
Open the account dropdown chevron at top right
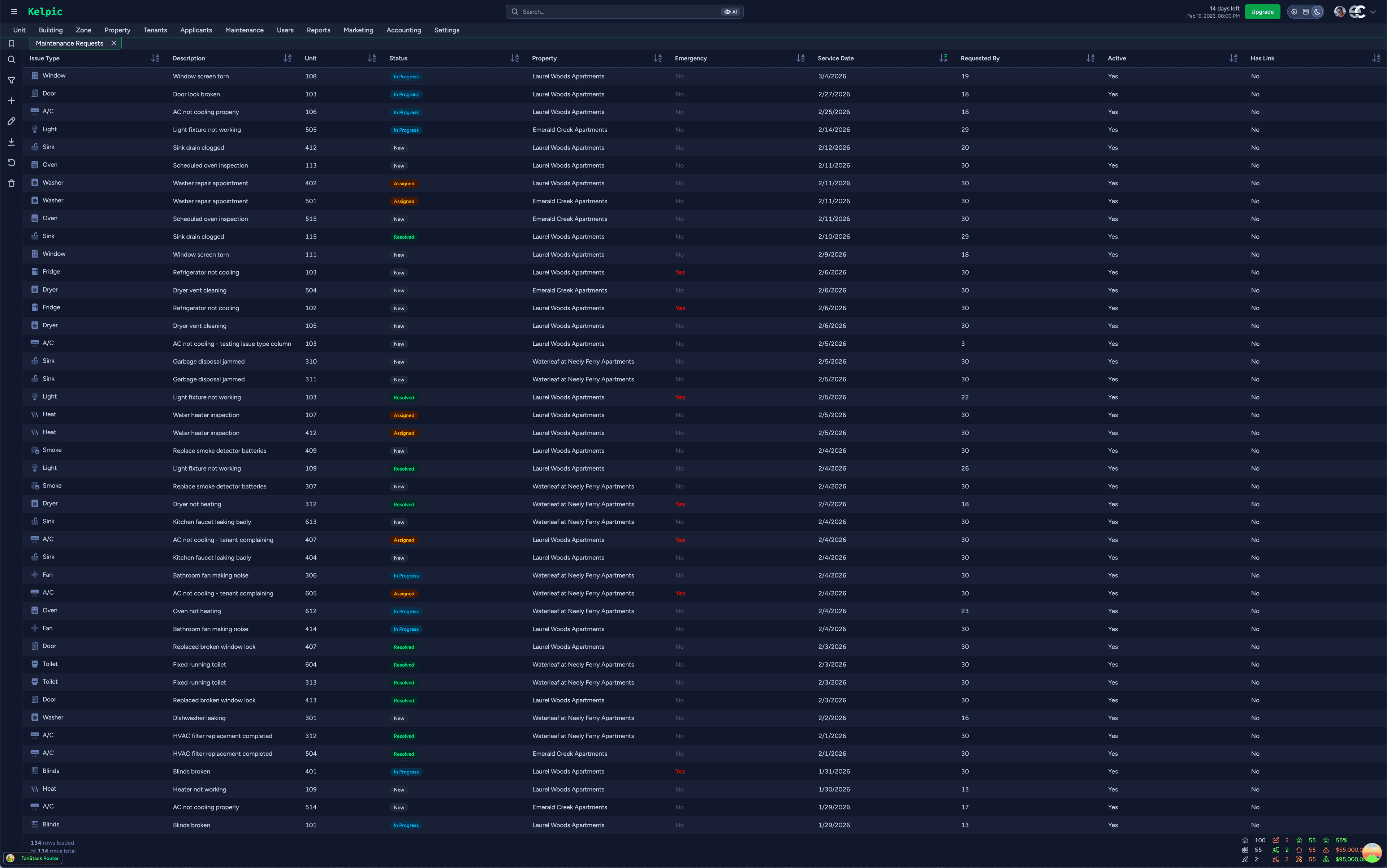click(x=1373, y=12)
